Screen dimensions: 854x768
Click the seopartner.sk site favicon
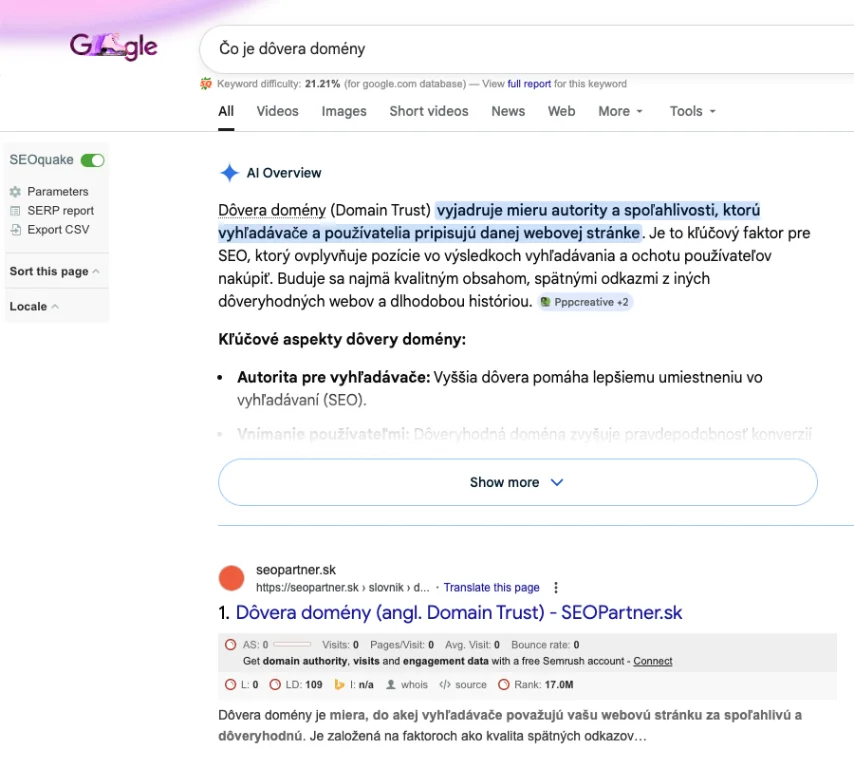pyautogui.click(x=231, y=578)
